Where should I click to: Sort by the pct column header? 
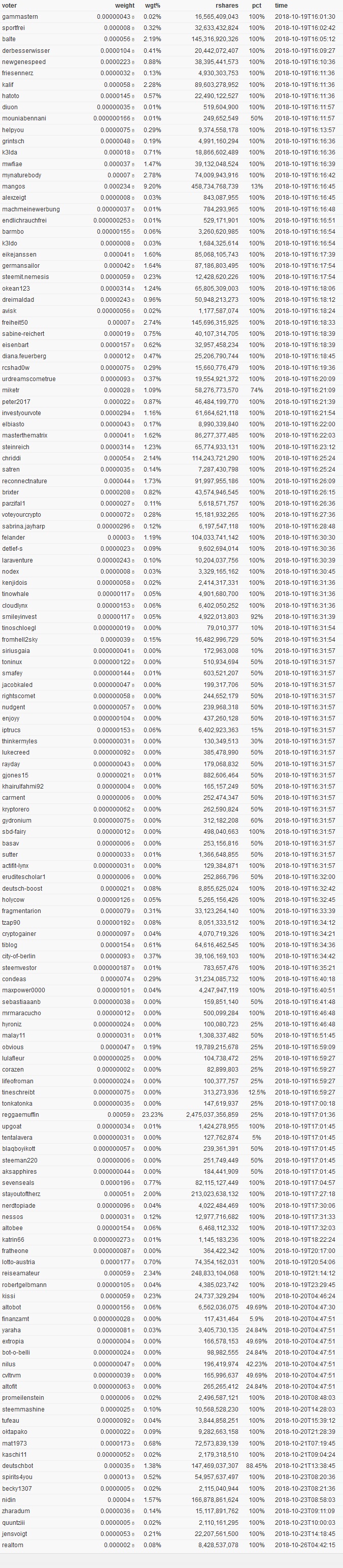[x=257, y=6]
